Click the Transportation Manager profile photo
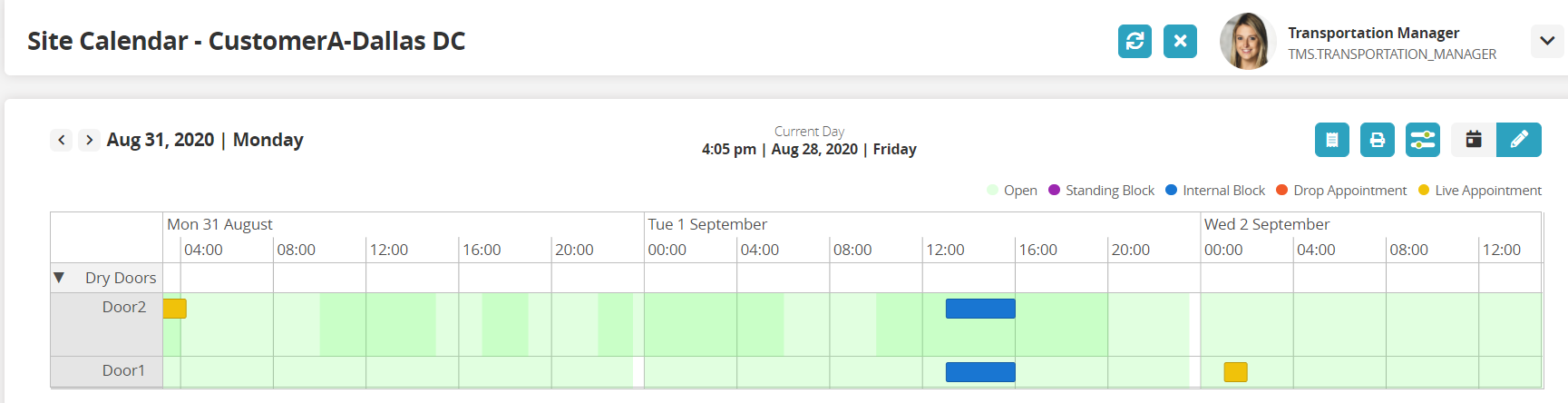Screen dimensions: 1568x403 1248,41
